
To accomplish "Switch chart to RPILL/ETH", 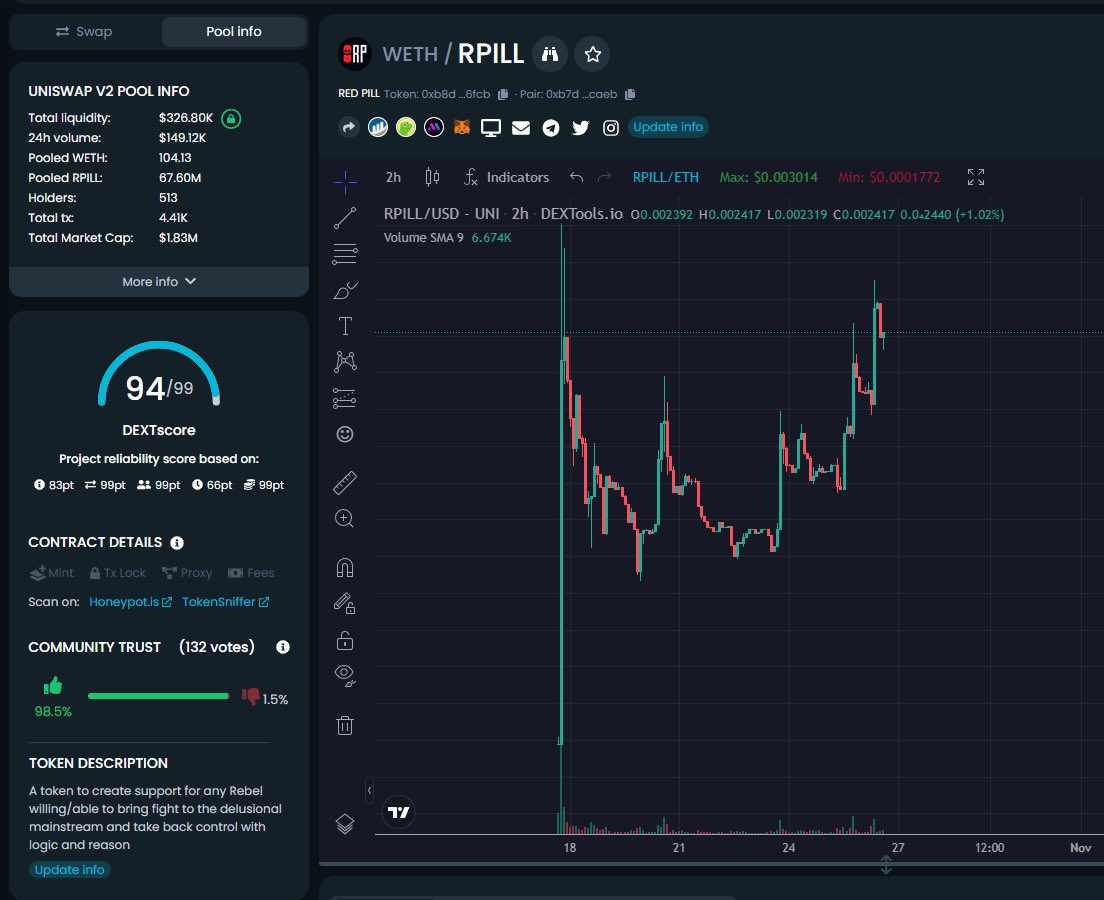I will (665, 177).
